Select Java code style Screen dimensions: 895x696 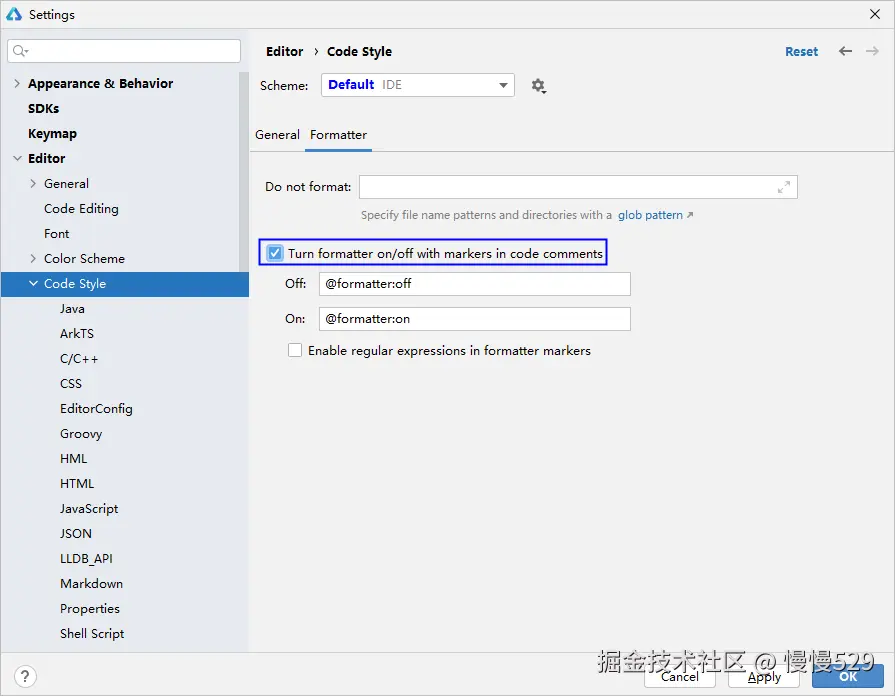point(72,309)
